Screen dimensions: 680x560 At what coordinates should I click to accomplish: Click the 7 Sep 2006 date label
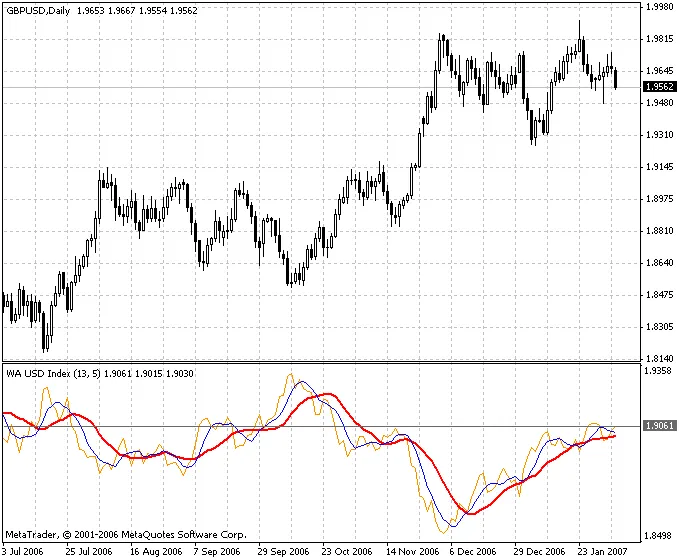pos(217,551)
